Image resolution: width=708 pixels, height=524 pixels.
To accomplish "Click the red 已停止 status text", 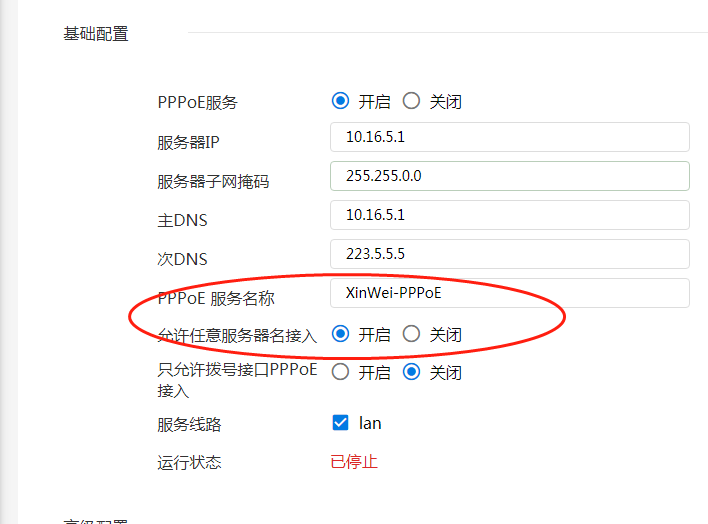I will (354, 462).
